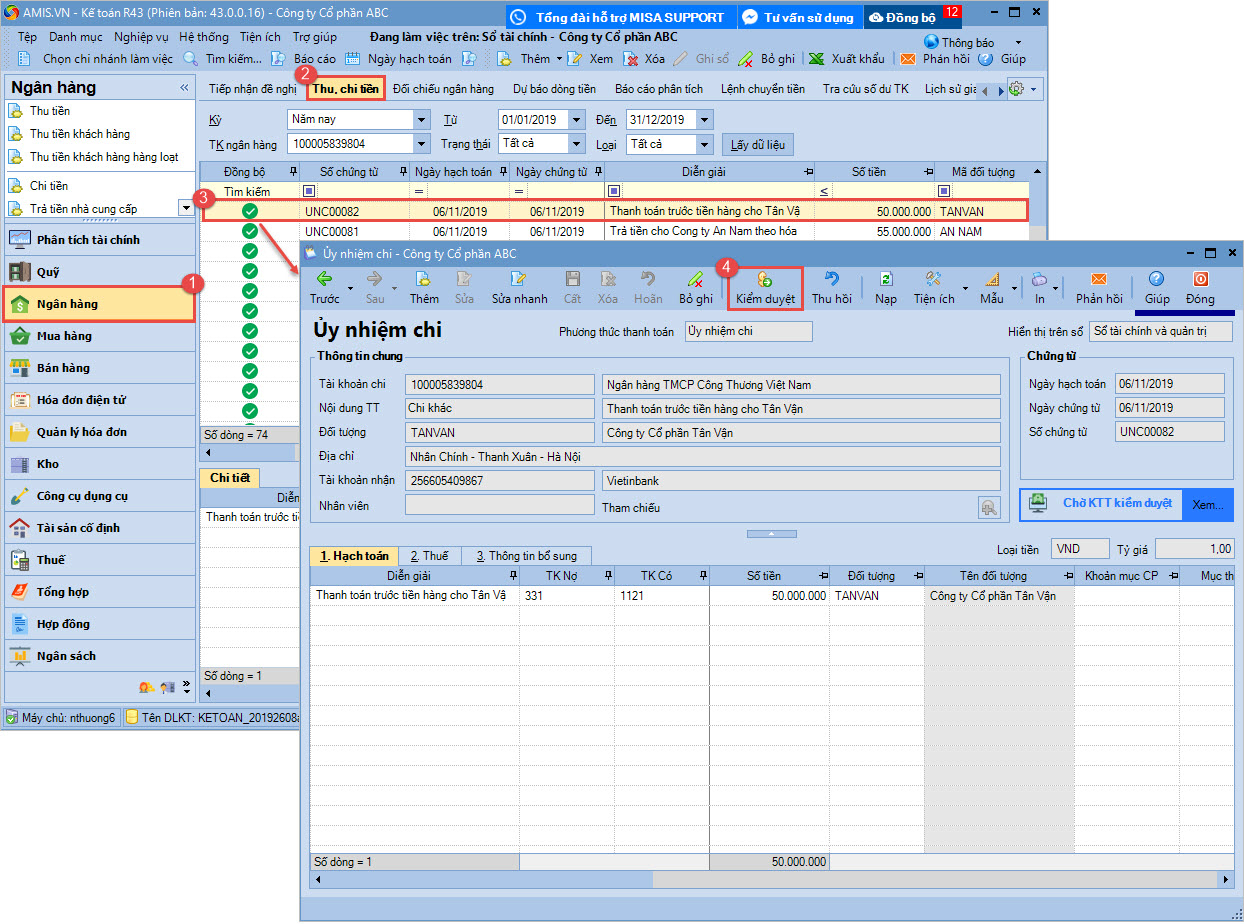Viewport: 1244px width, 924px height.
Task: Click the Nạp reload icon
Action: (x=885, y=280)
